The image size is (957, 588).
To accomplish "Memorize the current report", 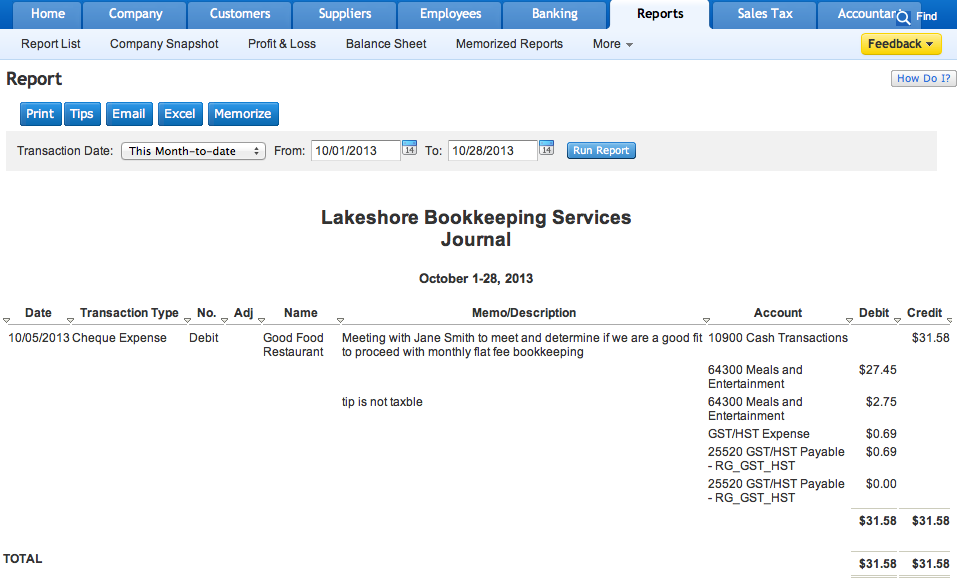I will (x=243, y=113).
